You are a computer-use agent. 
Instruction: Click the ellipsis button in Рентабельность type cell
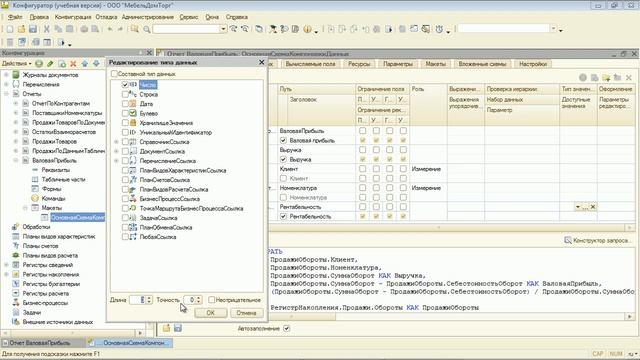[585, 207]
